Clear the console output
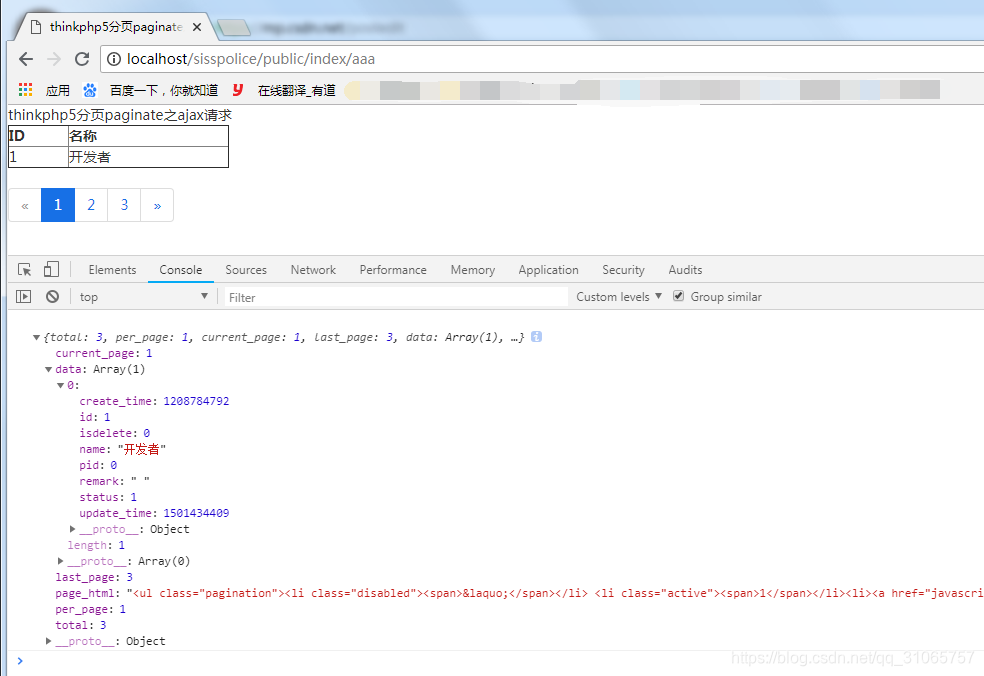 pyautogui.click(x=53, y=296)
